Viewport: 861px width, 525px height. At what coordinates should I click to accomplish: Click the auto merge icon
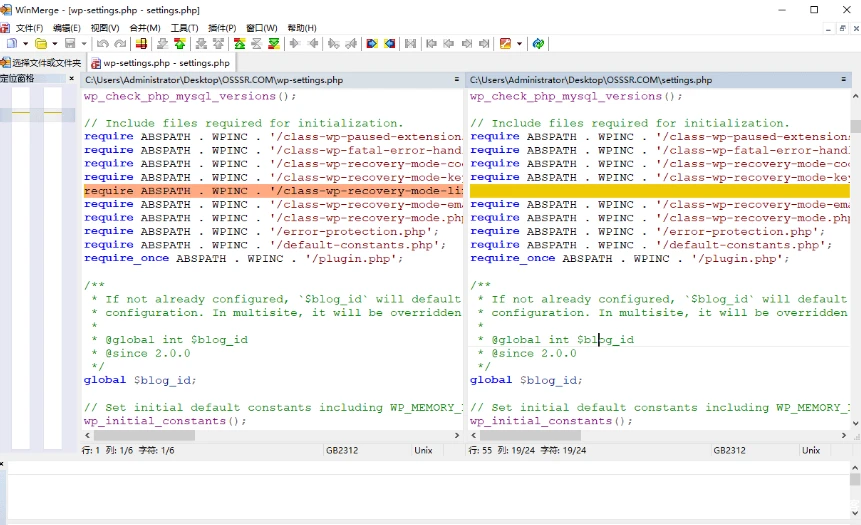pos(410,43)
